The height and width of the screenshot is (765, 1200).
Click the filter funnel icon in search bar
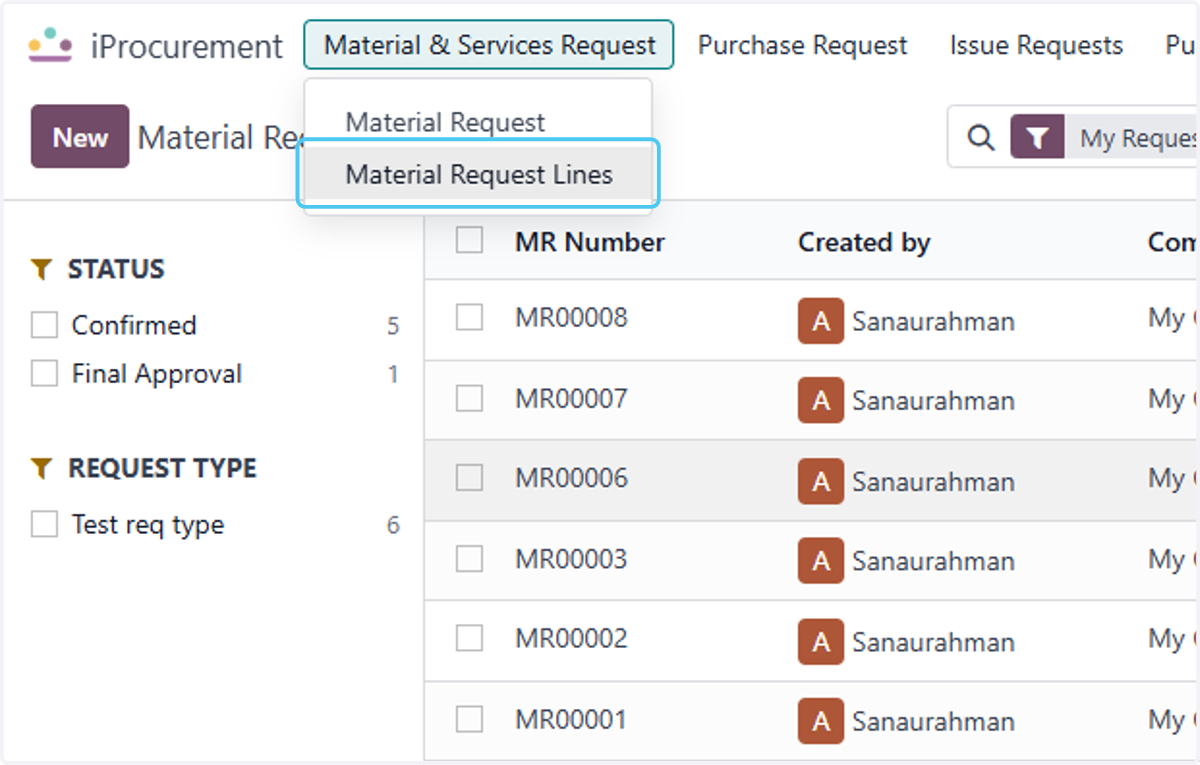click(1037, 138)
